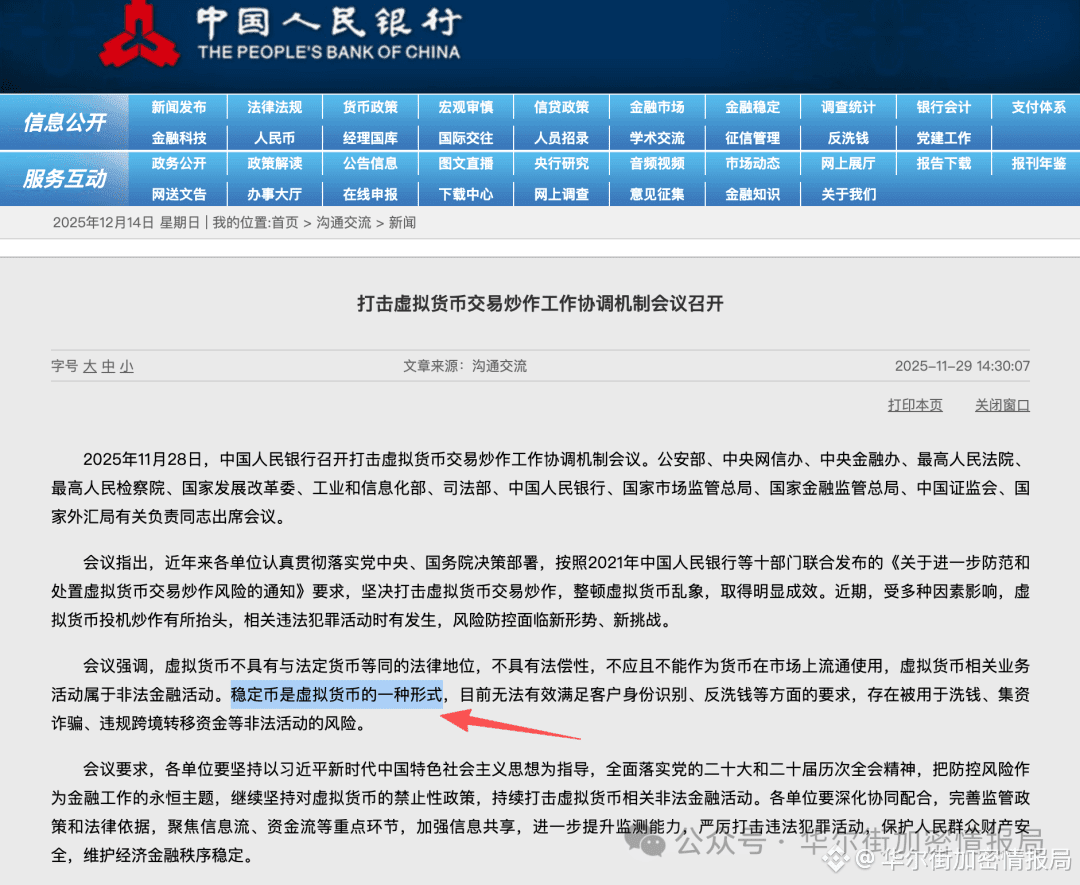The image size is (1080, 885).
Task: Select the 信息公开 section tab
Action: pyautogui.click(x=63, y=122)
